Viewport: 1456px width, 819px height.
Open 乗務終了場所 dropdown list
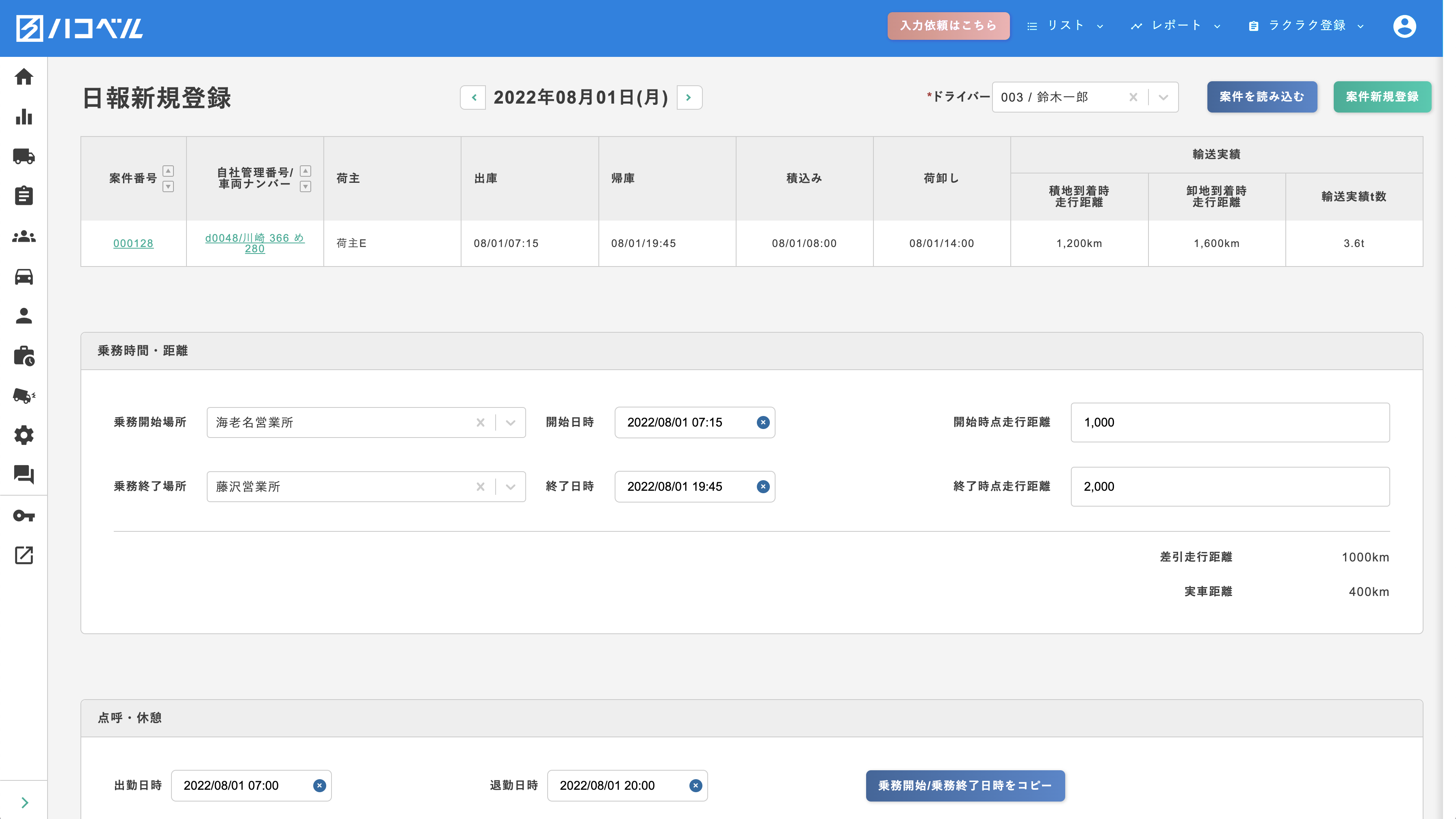click(x=510, y=487)
